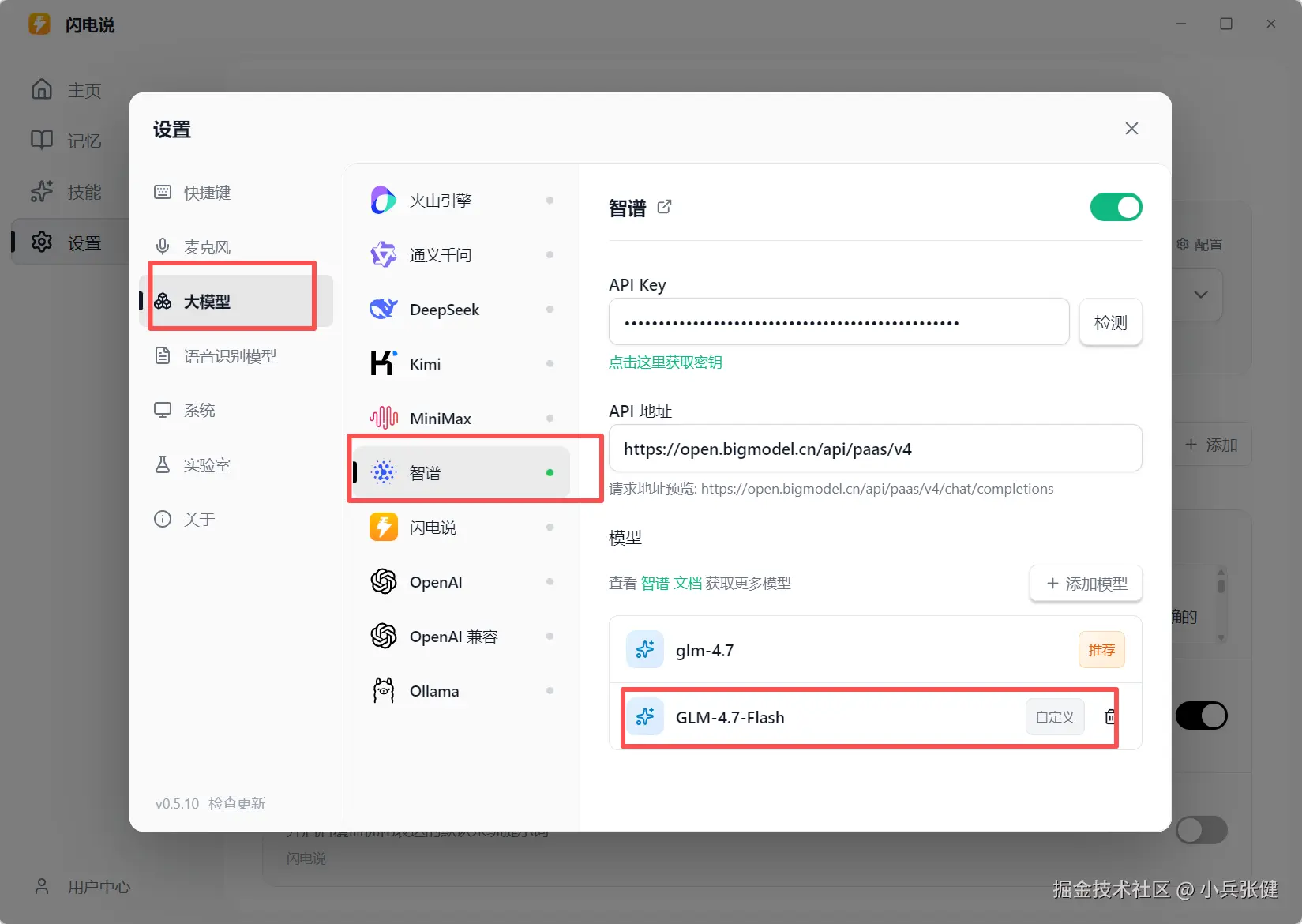The image size is (1302, 924).
Task: Select the Kimi provider icon
Action: pyautogui.click(x=384, y=364)
